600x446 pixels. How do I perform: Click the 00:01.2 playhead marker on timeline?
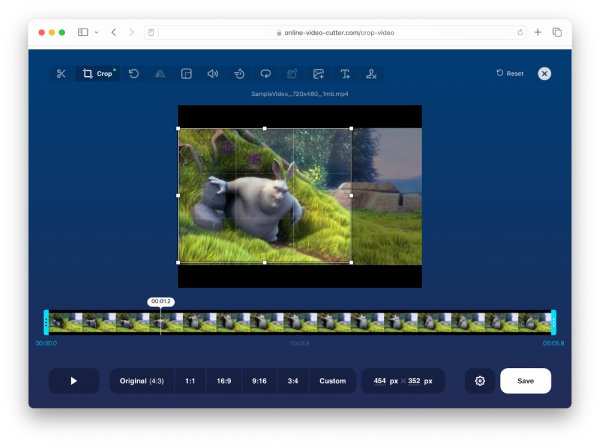(160, 301)
